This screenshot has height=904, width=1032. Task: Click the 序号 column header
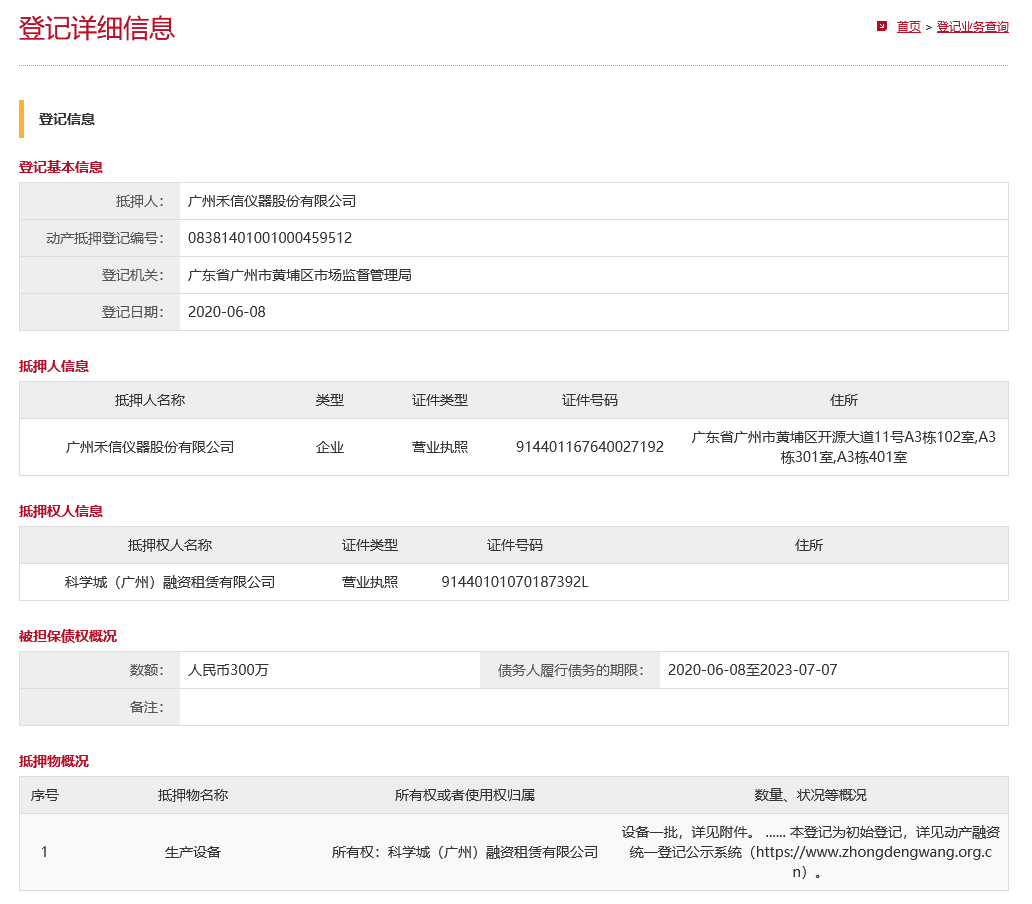tap(45, 795)
